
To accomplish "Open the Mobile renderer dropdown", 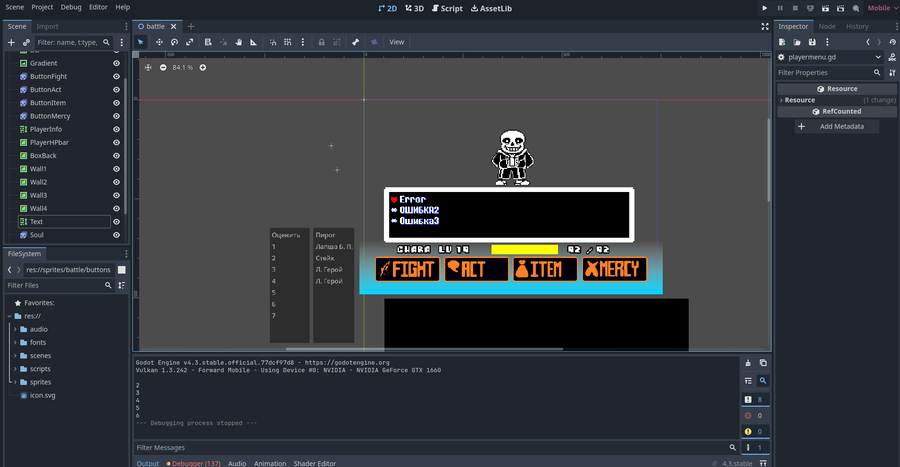I will click(882, 8).
